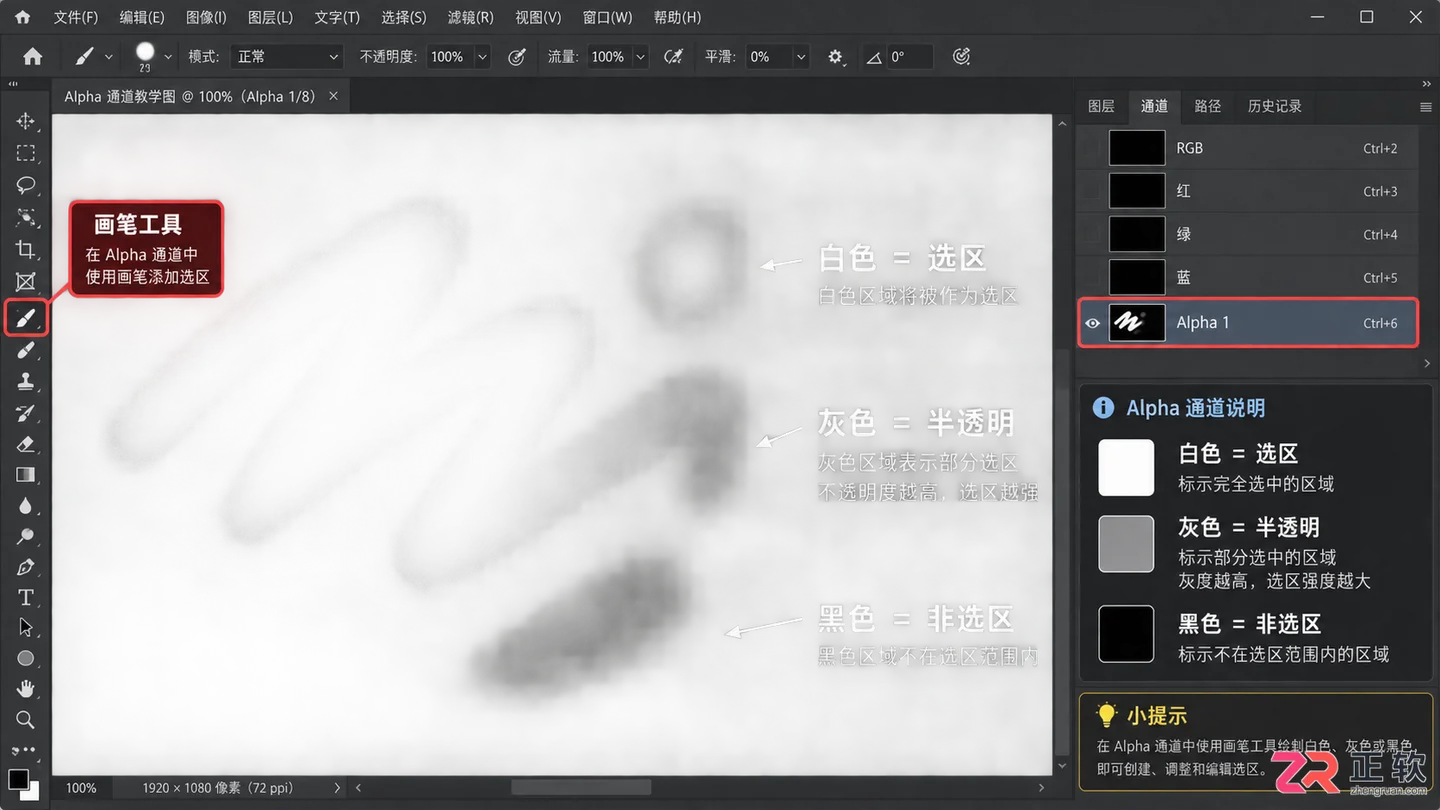Select the Clone Stamp tool
This screenshot has width=1440, height=810.
tap(25, 381)
